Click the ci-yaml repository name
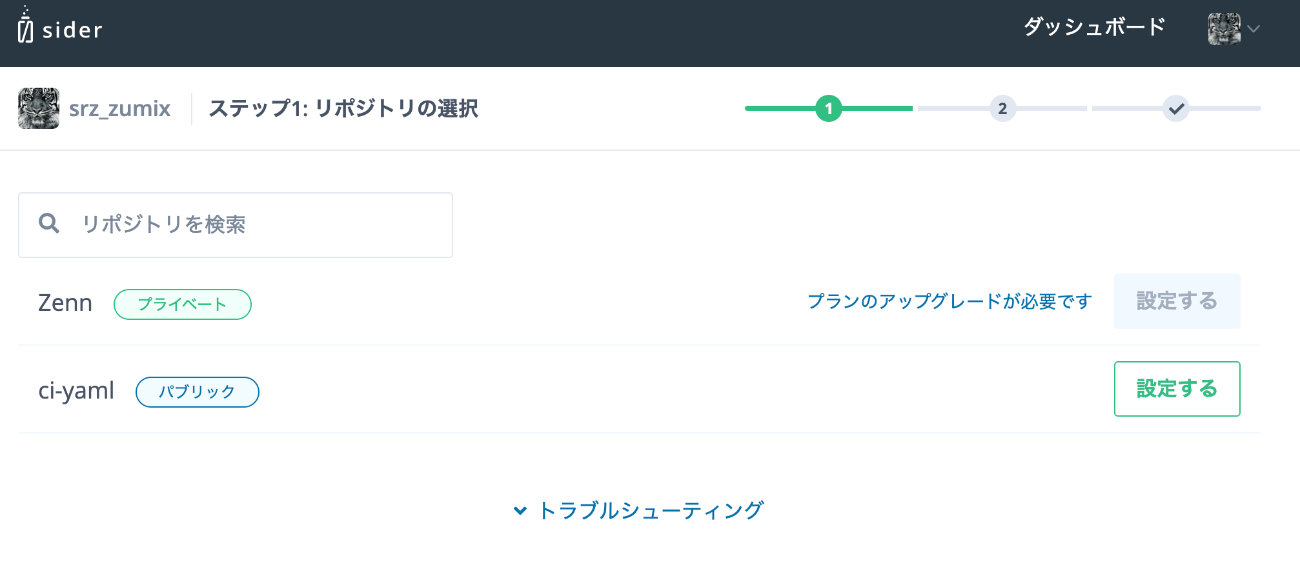 pyautogui.click(x=76, y=391)
